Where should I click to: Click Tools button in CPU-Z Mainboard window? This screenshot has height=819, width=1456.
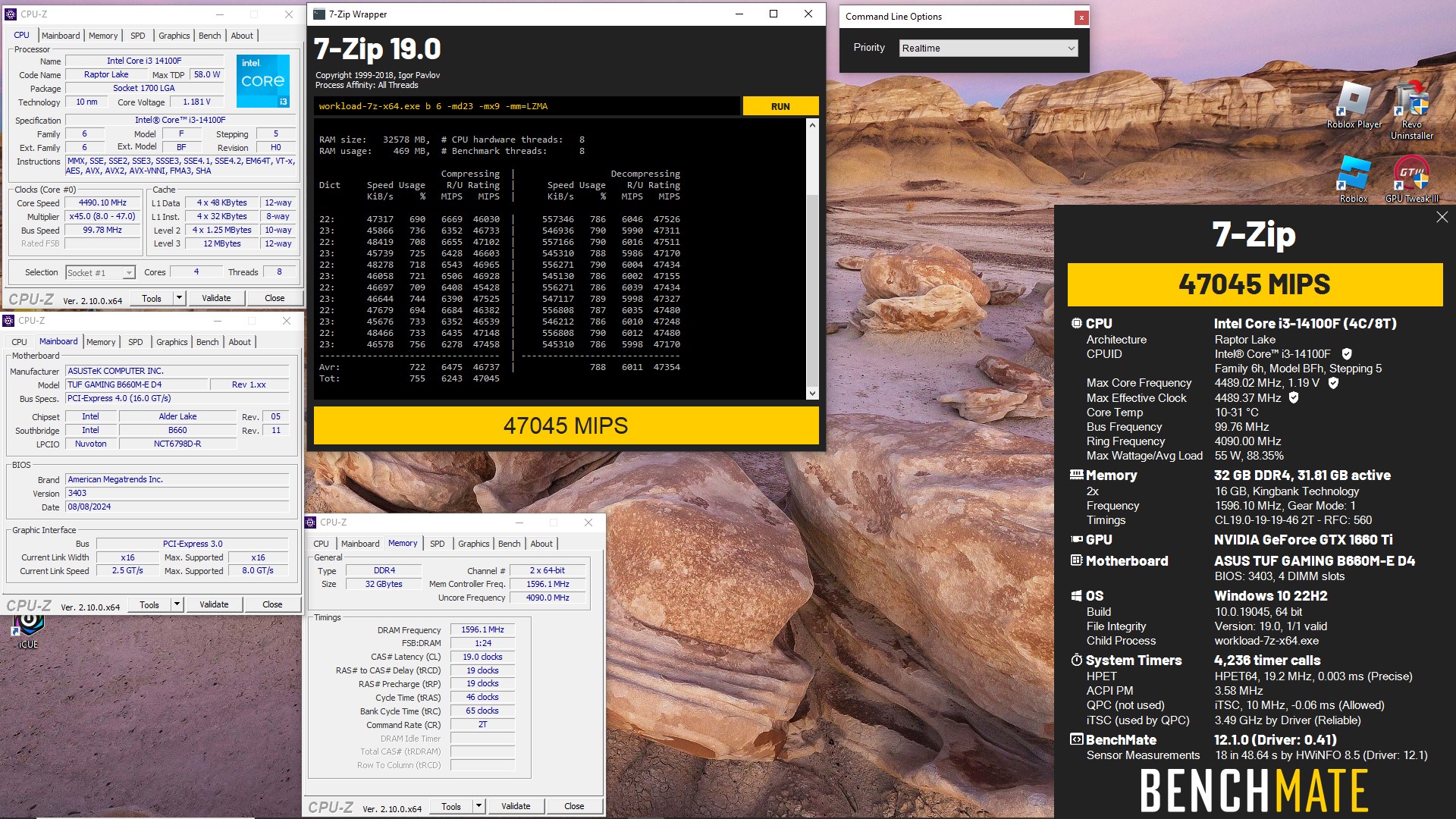tap(149, 604)
